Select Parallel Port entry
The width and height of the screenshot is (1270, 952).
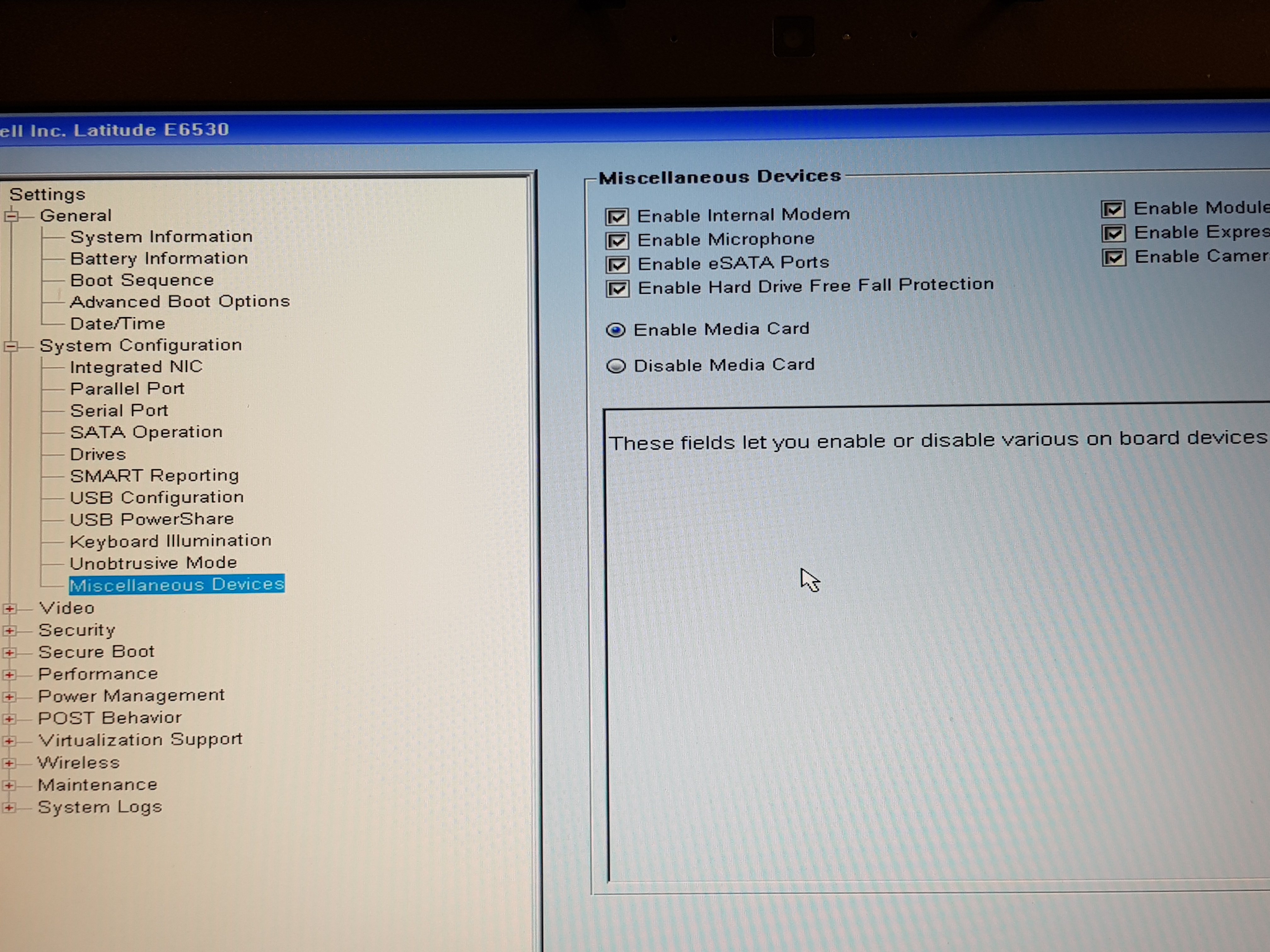click(127, 389)
